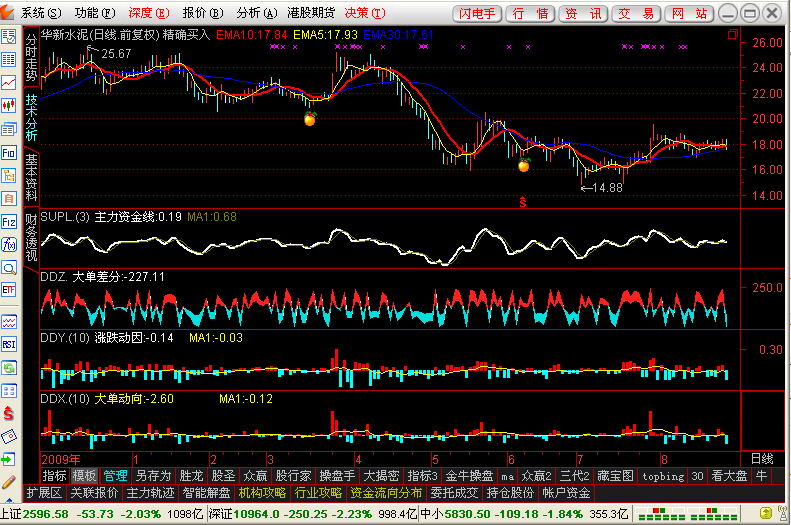This screenshot has width=791, height=525.
Task: Open the 主力轨迹 tab
Action: pos(150,493)
